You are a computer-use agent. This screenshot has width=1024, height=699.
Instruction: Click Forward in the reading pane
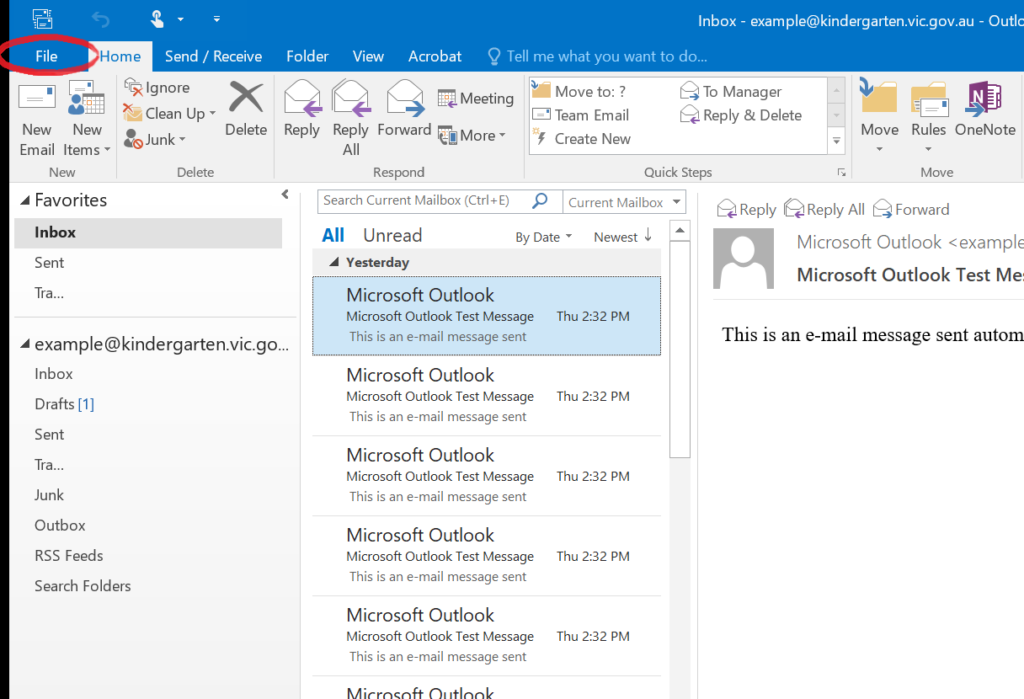(x=911, y=209)
